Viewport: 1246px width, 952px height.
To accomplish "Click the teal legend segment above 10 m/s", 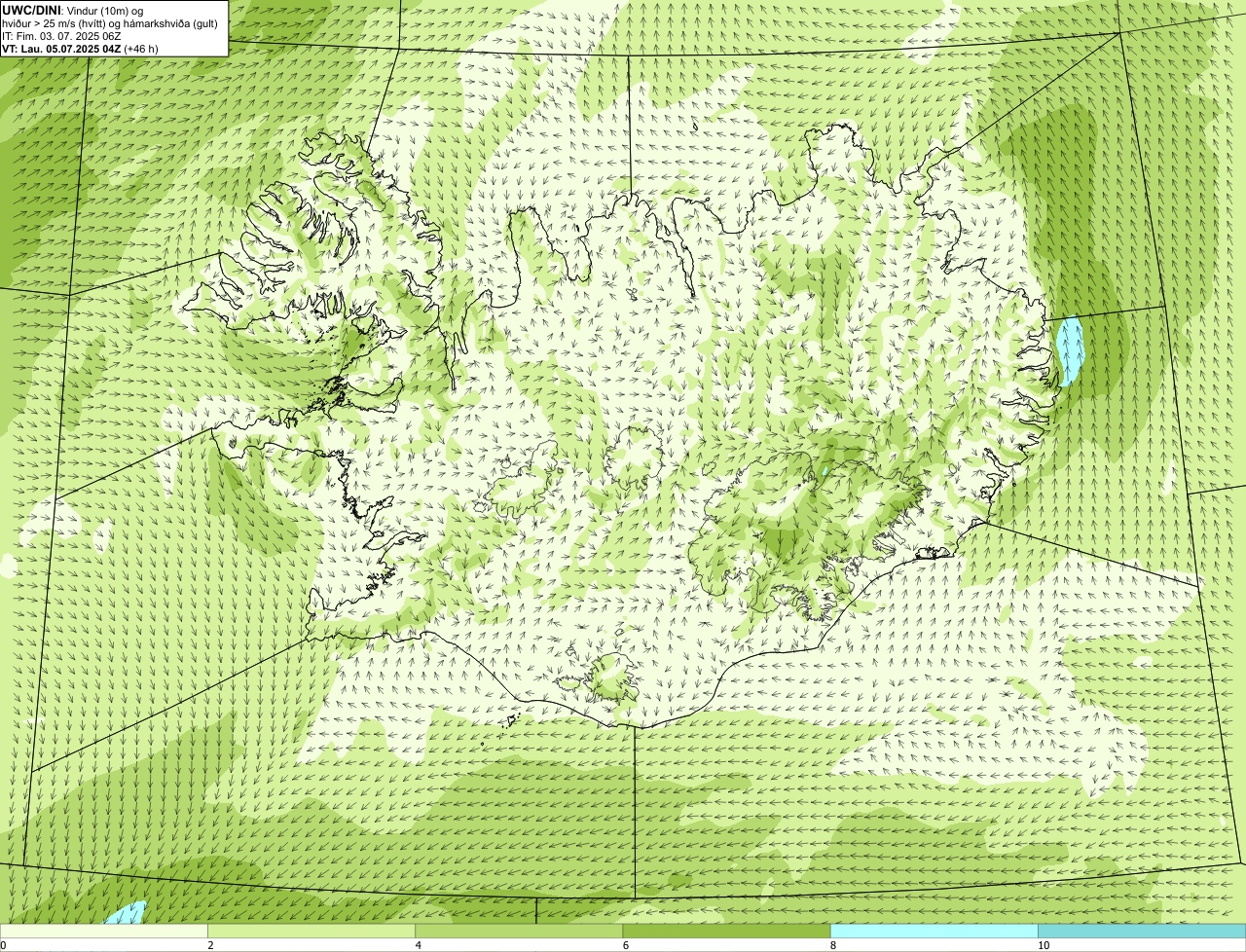I will pos(1142,931).
